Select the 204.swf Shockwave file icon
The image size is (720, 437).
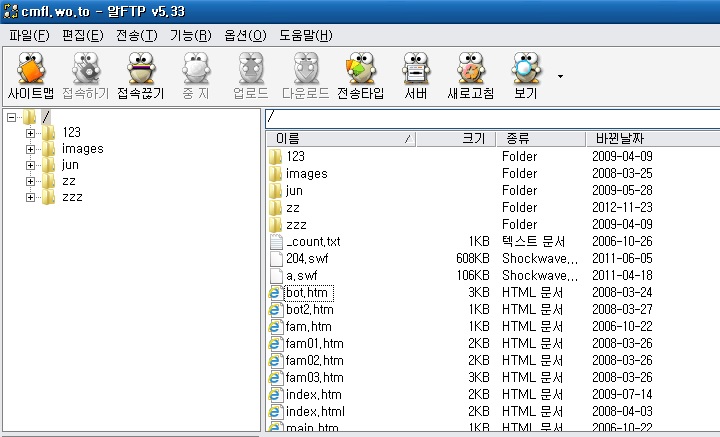coord(277,258)
